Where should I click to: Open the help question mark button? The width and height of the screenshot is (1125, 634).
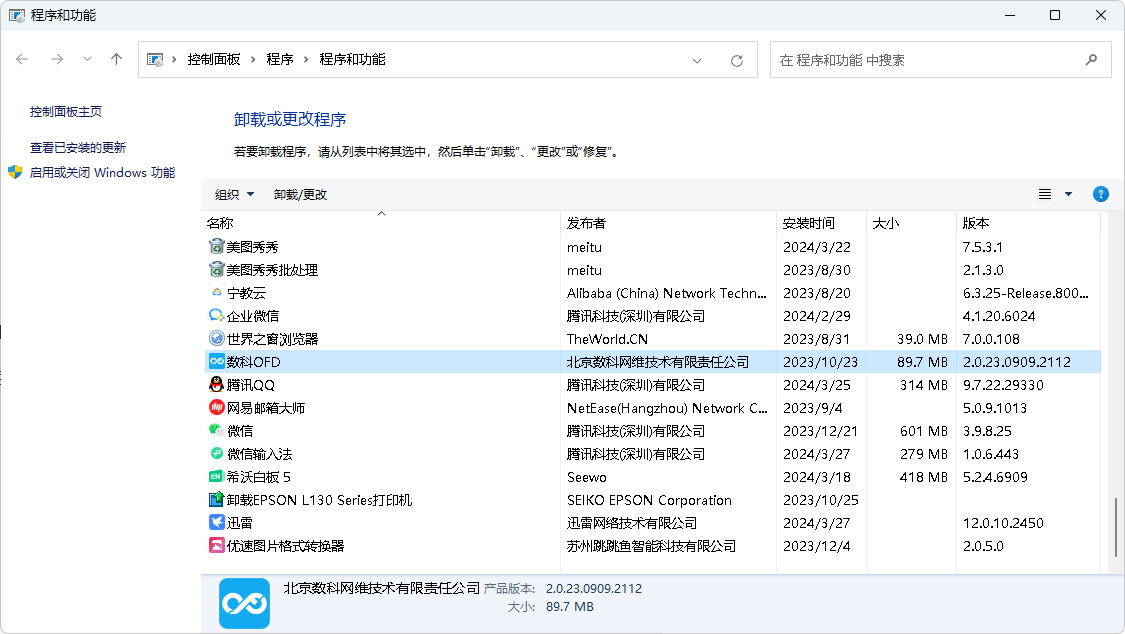1101,194
